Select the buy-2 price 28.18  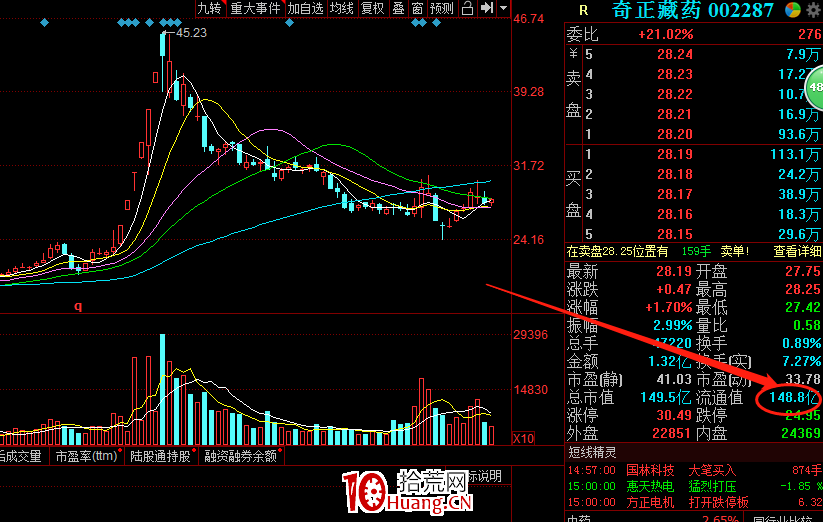tap(674, 174)
